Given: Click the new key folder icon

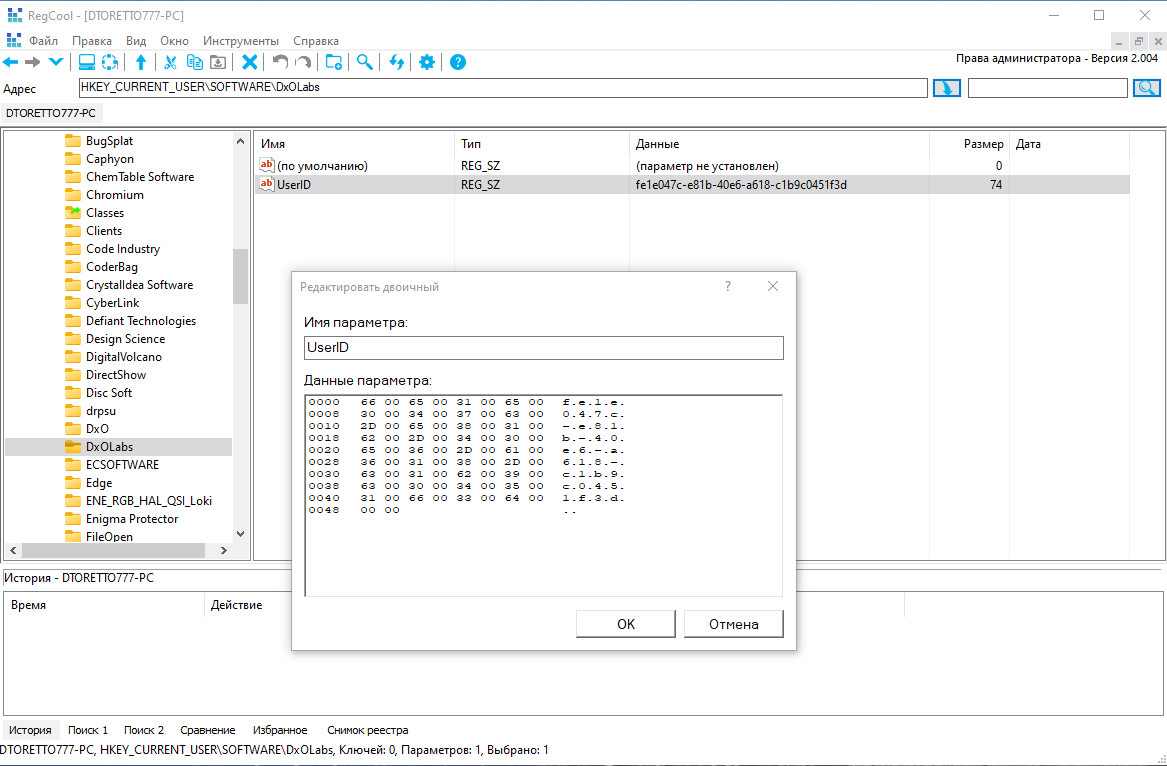Looking at the screenshot, I should click(334, 63).
